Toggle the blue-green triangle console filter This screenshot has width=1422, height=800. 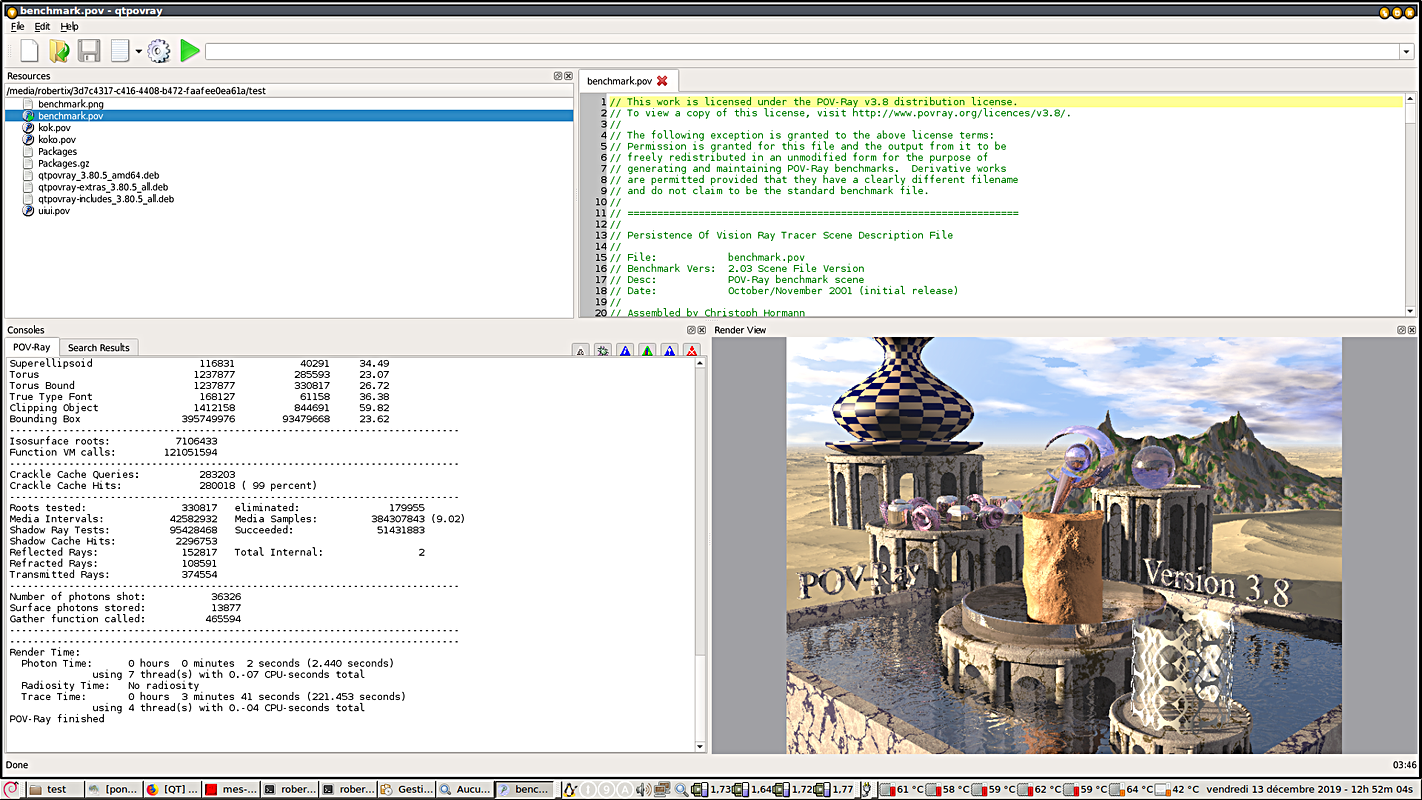click(647, 351)
